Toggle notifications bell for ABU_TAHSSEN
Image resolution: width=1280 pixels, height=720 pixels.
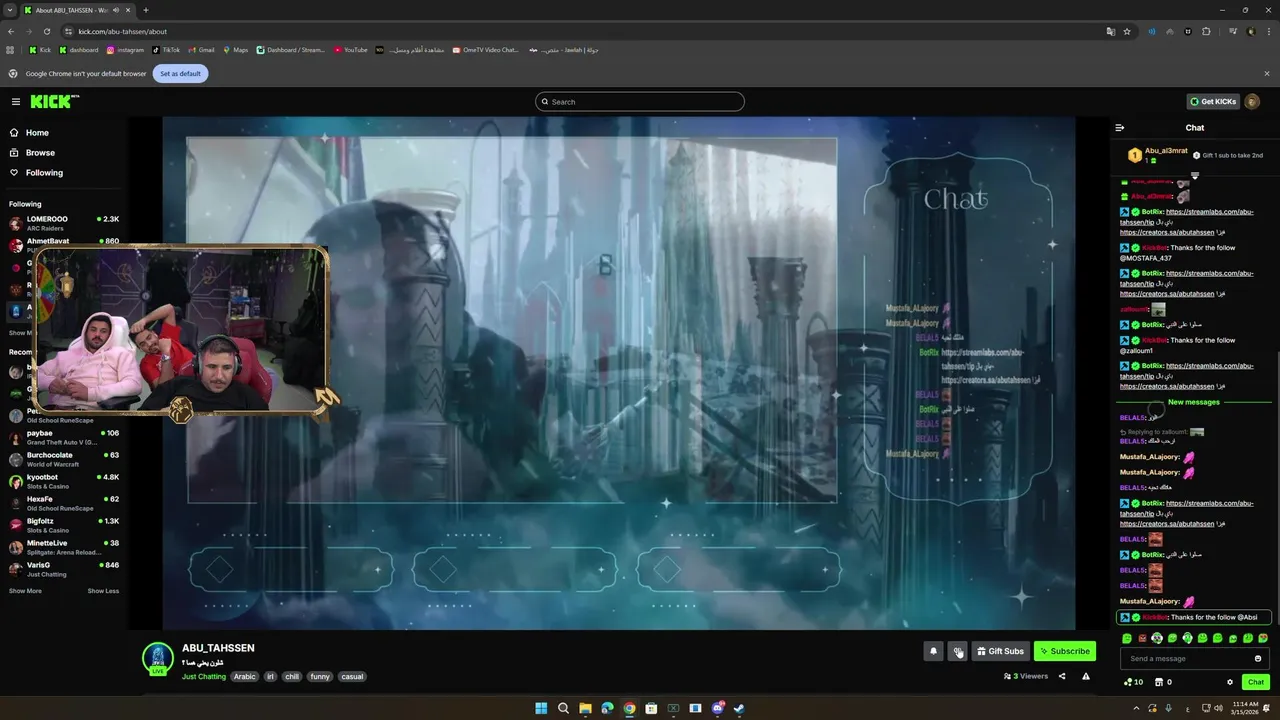point(933,651)
